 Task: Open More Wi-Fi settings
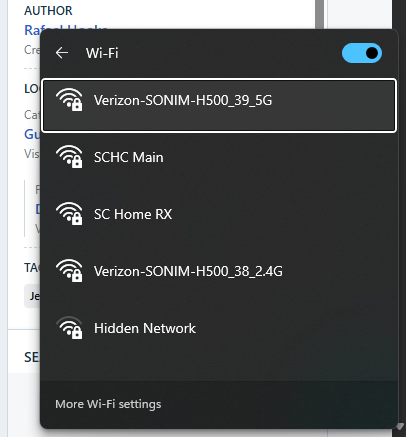[x=108, y=404]
